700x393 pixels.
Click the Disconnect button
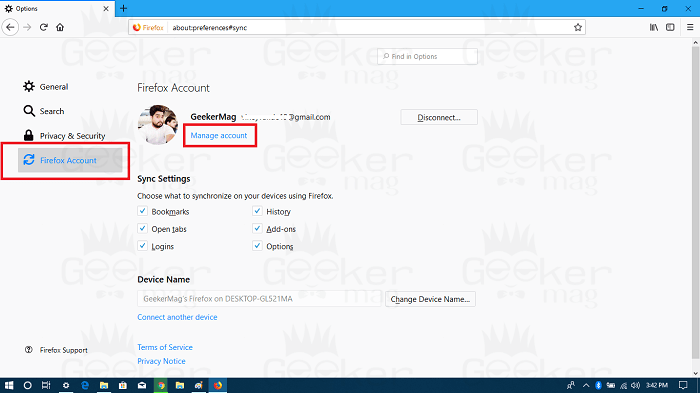[x=439, y=117]
